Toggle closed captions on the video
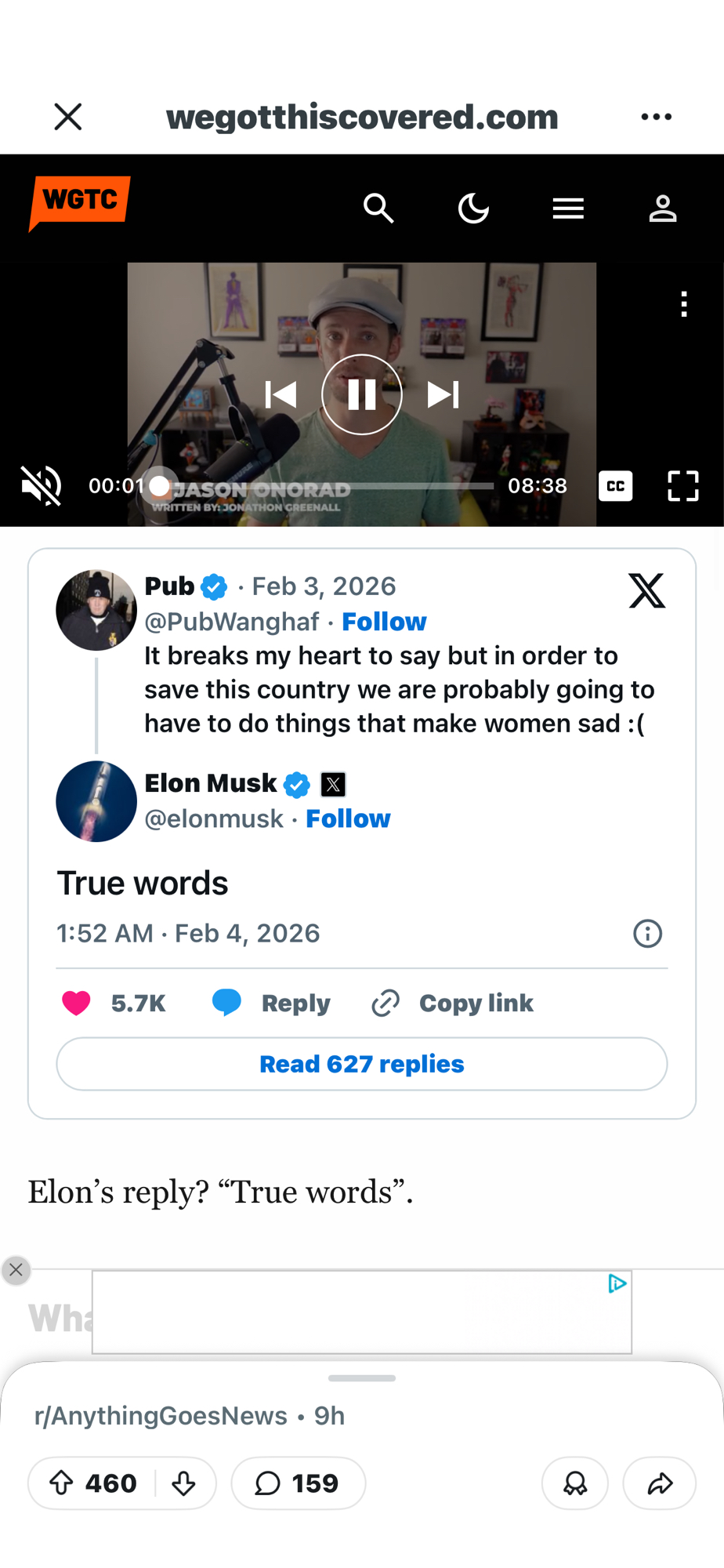The image size is (724, 1568). pyautogui.click(x=615, y=486)
